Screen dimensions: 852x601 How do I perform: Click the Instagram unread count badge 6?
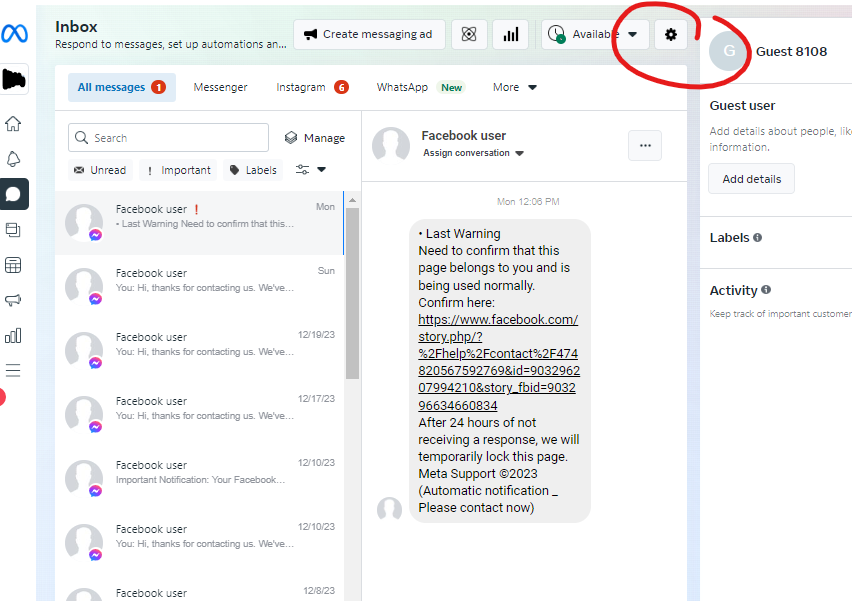click(x=341, y=87)
